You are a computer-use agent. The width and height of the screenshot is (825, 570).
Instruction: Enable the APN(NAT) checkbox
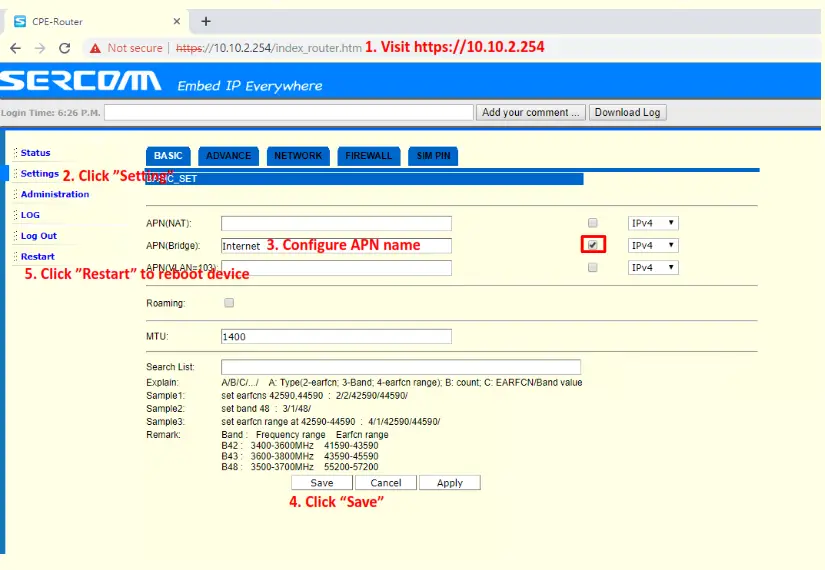[x=592, y=223]
